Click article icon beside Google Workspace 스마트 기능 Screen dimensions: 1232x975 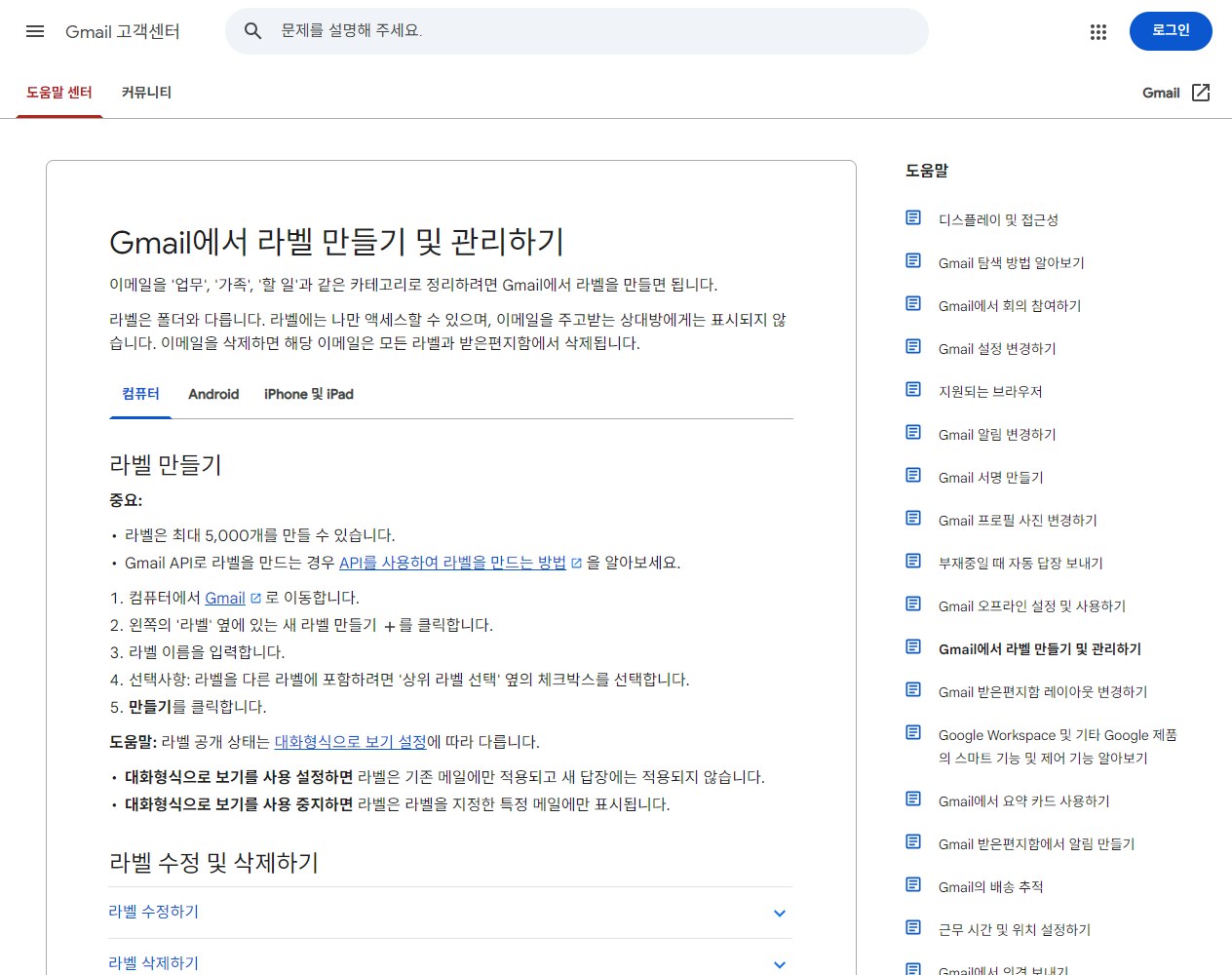pos(913,732)
